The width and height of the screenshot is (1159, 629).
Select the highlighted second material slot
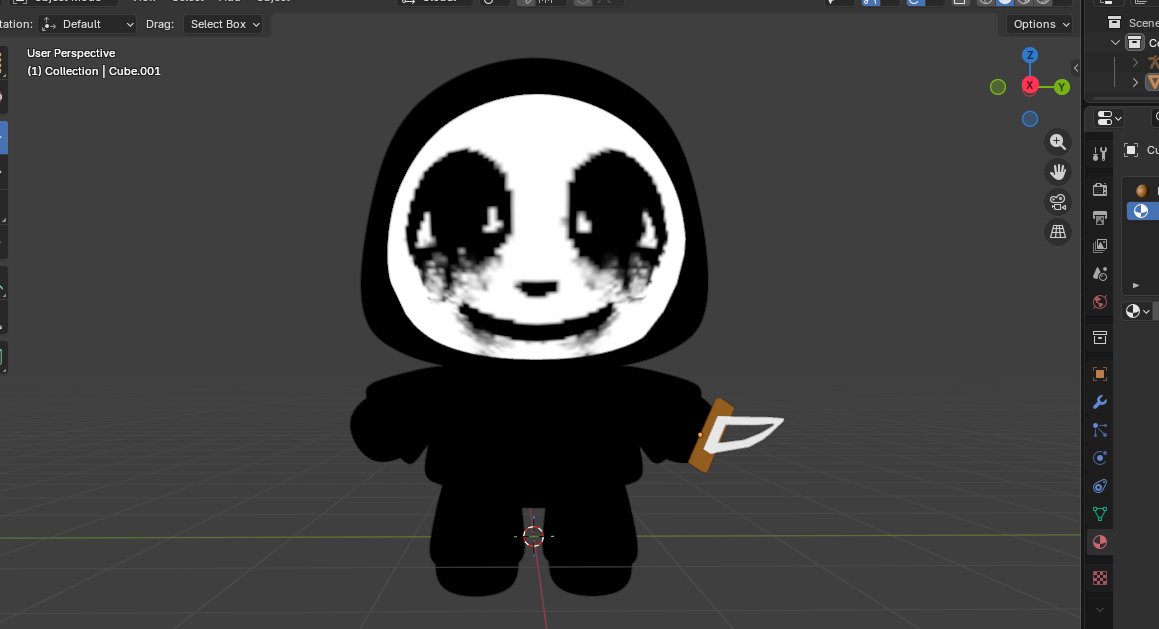1142,211
